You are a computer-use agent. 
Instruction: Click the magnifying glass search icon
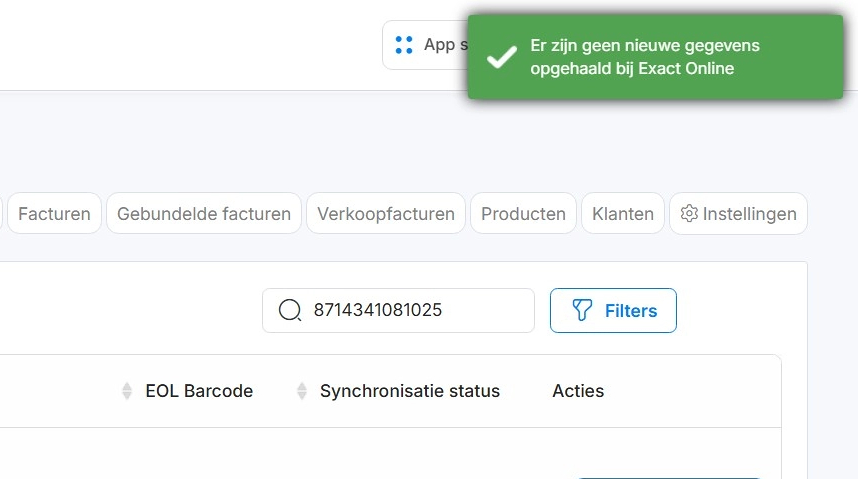click(x=290, y=310)
